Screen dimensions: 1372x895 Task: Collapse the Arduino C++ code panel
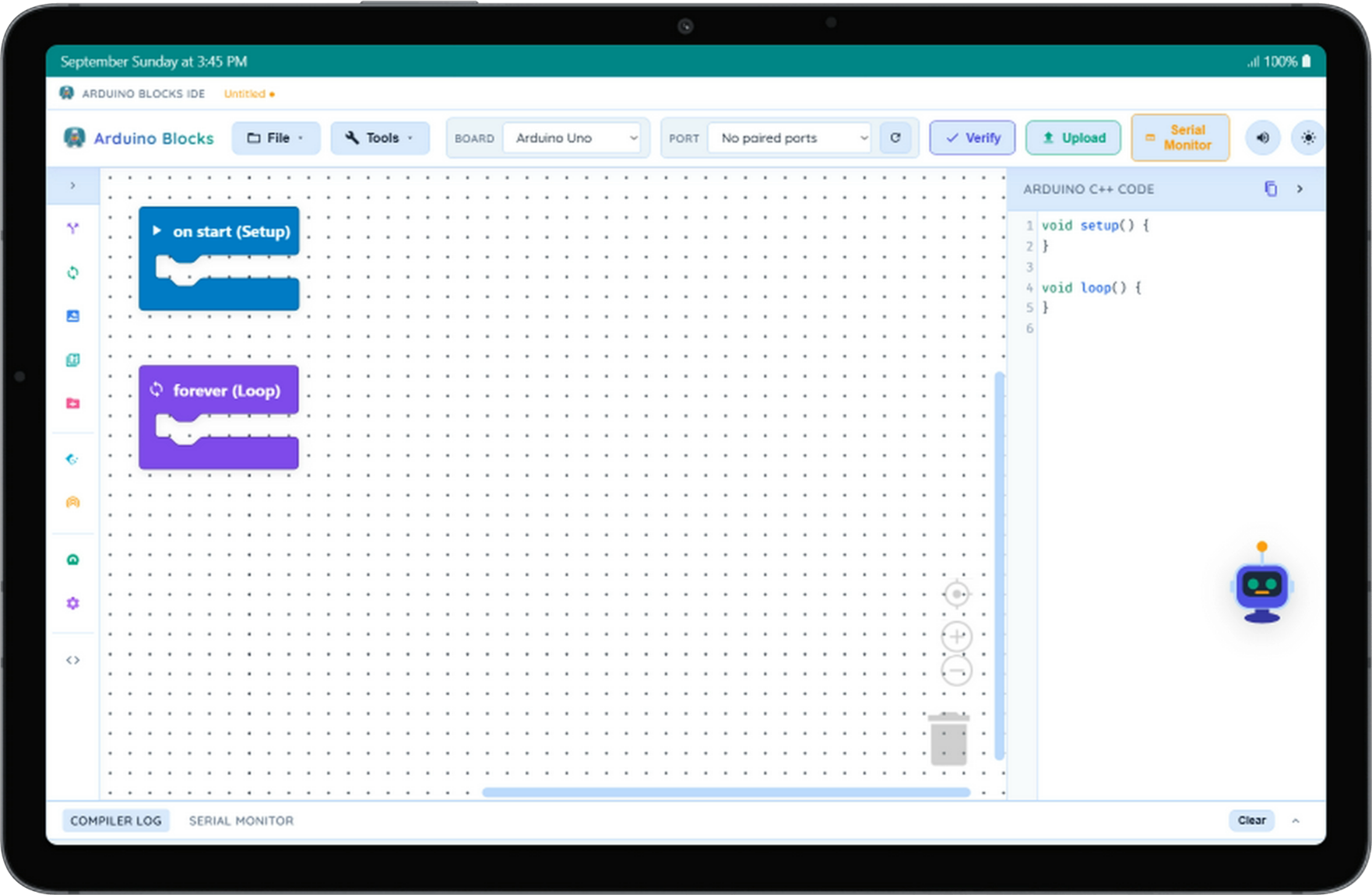tap(1300, 188)
